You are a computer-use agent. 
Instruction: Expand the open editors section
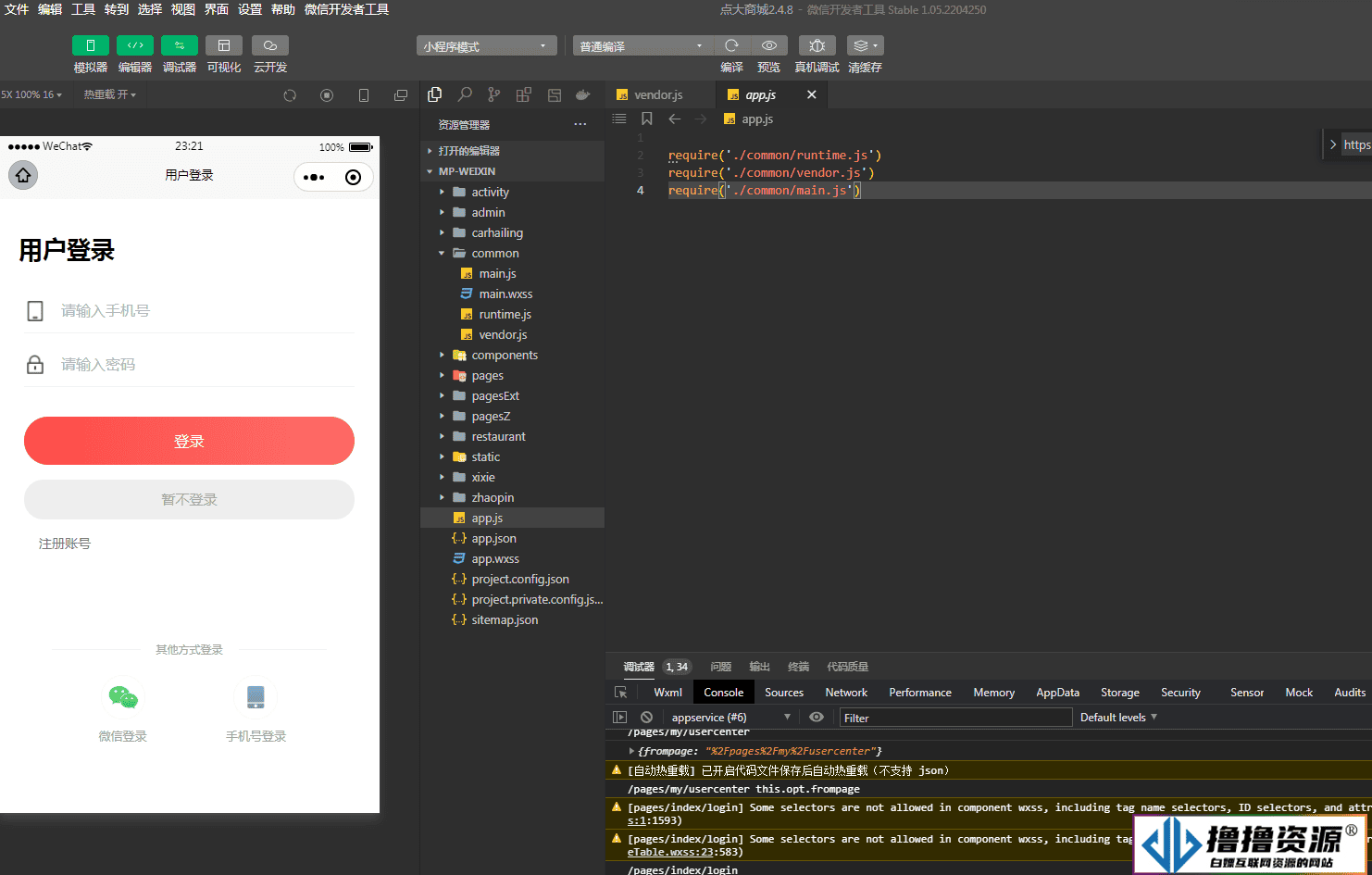(x=512, y=151)
